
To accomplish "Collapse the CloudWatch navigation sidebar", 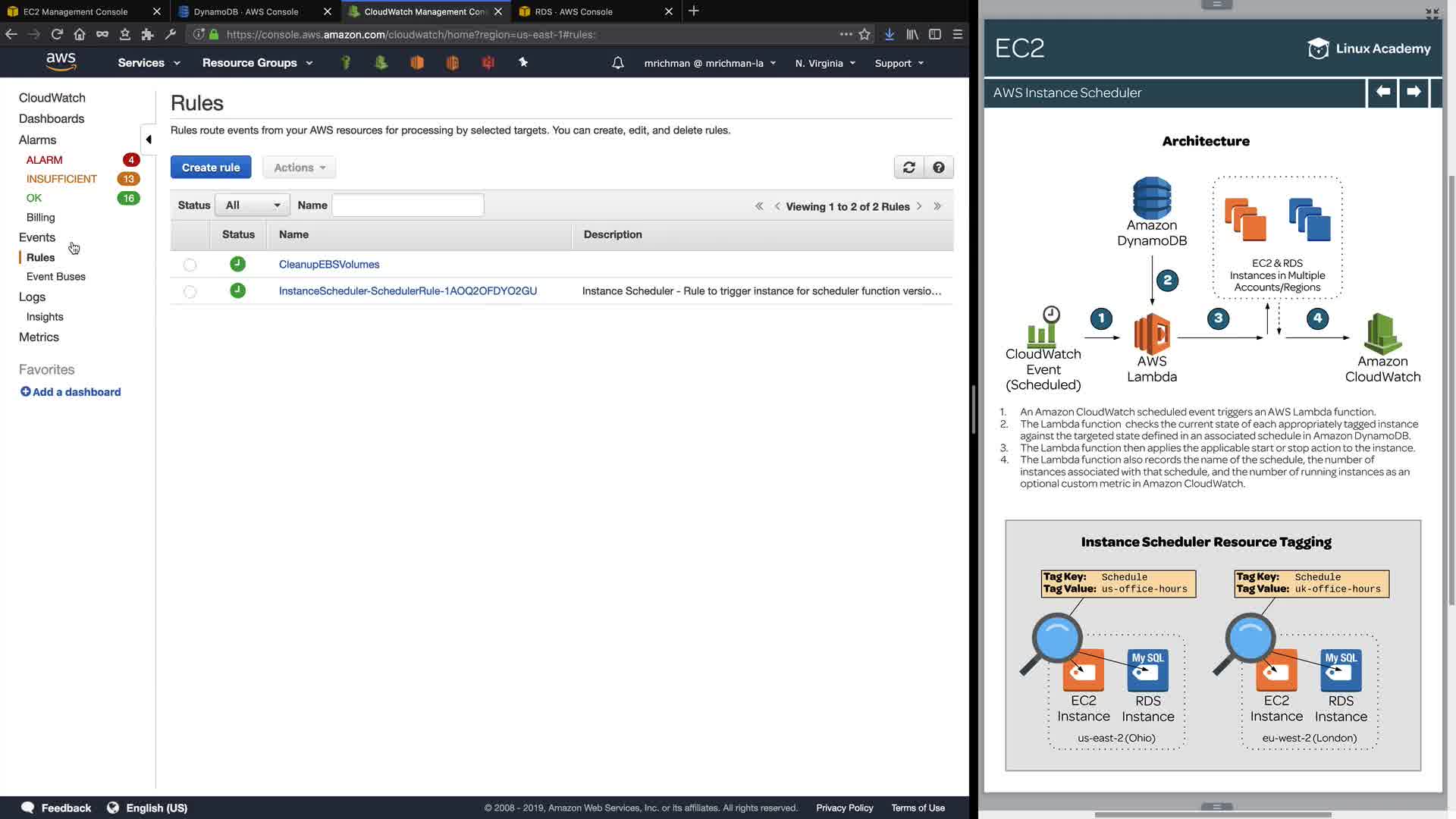I will tap(149, 140).
